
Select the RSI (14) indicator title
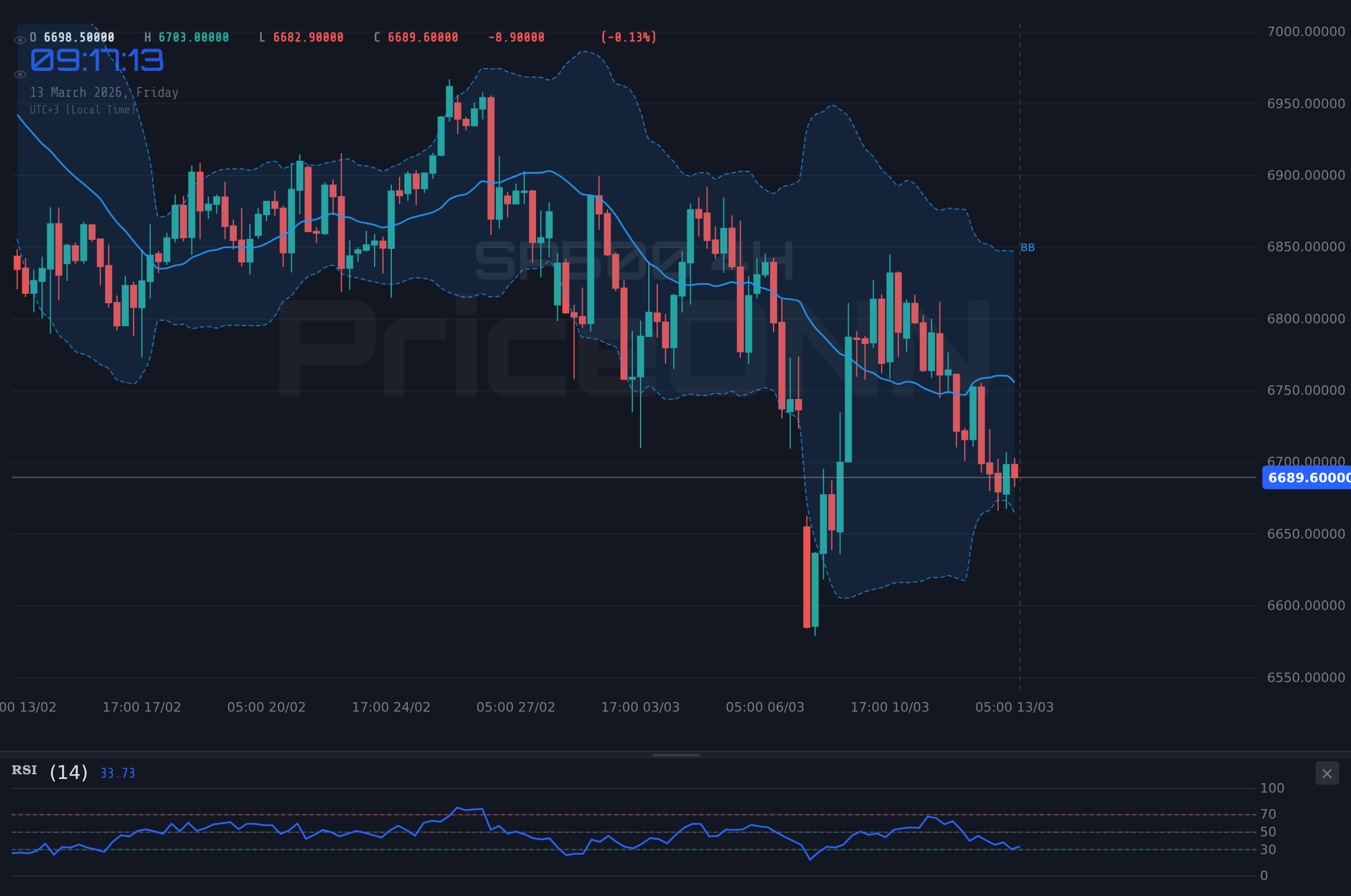point(50,772)
